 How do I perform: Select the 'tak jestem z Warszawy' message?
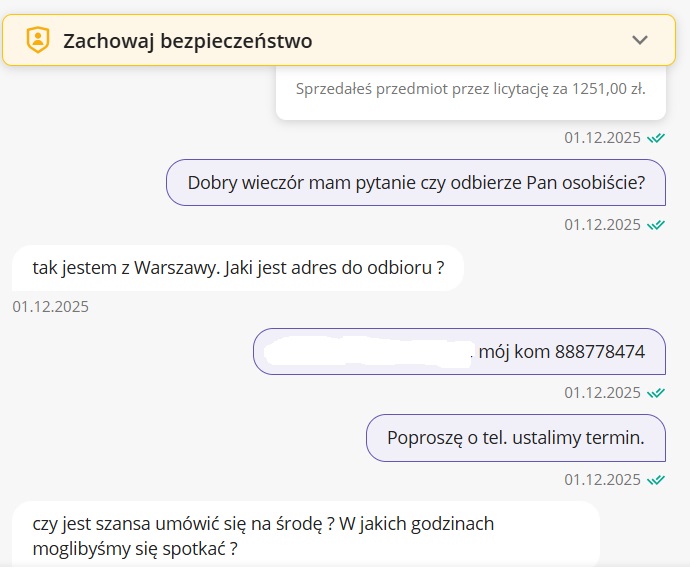[x=238, y=268]
